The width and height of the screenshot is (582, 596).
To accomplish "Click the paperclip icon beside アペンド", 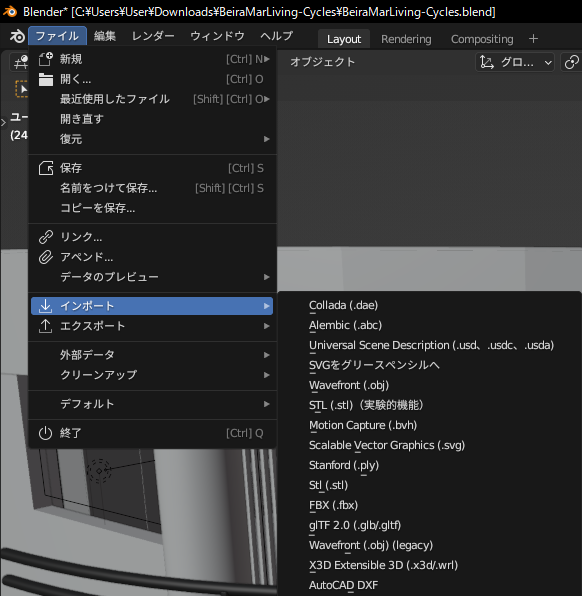I will click(x=46, y=257).
